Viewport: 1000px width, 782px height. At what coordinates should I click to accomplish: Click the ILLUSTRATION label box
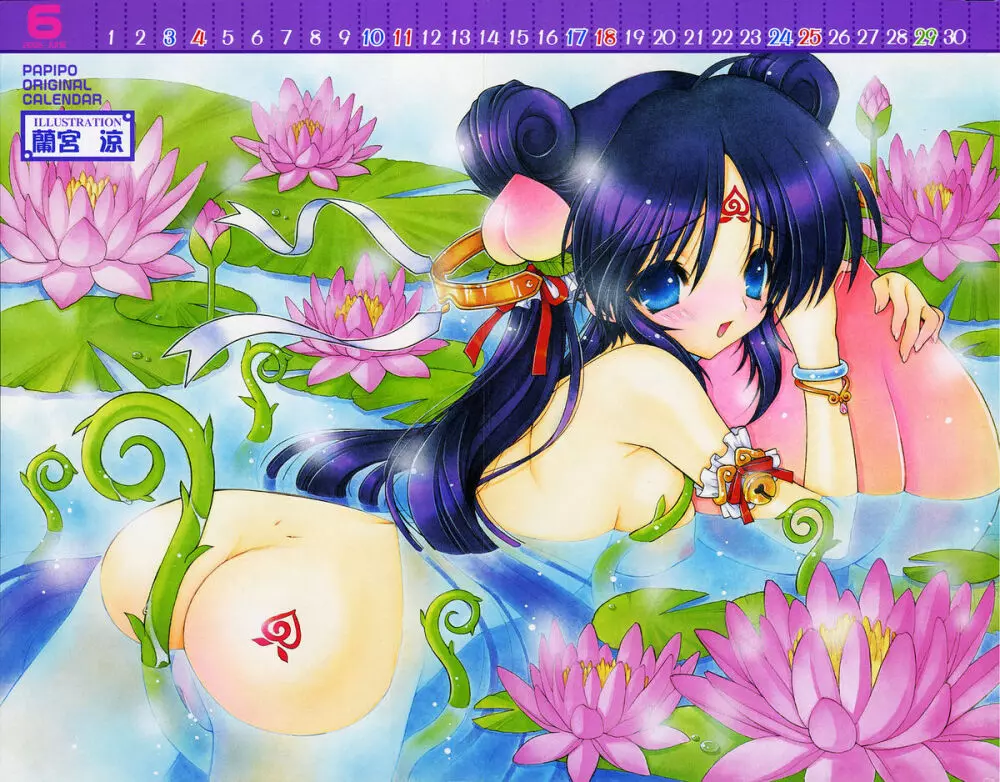77,122
